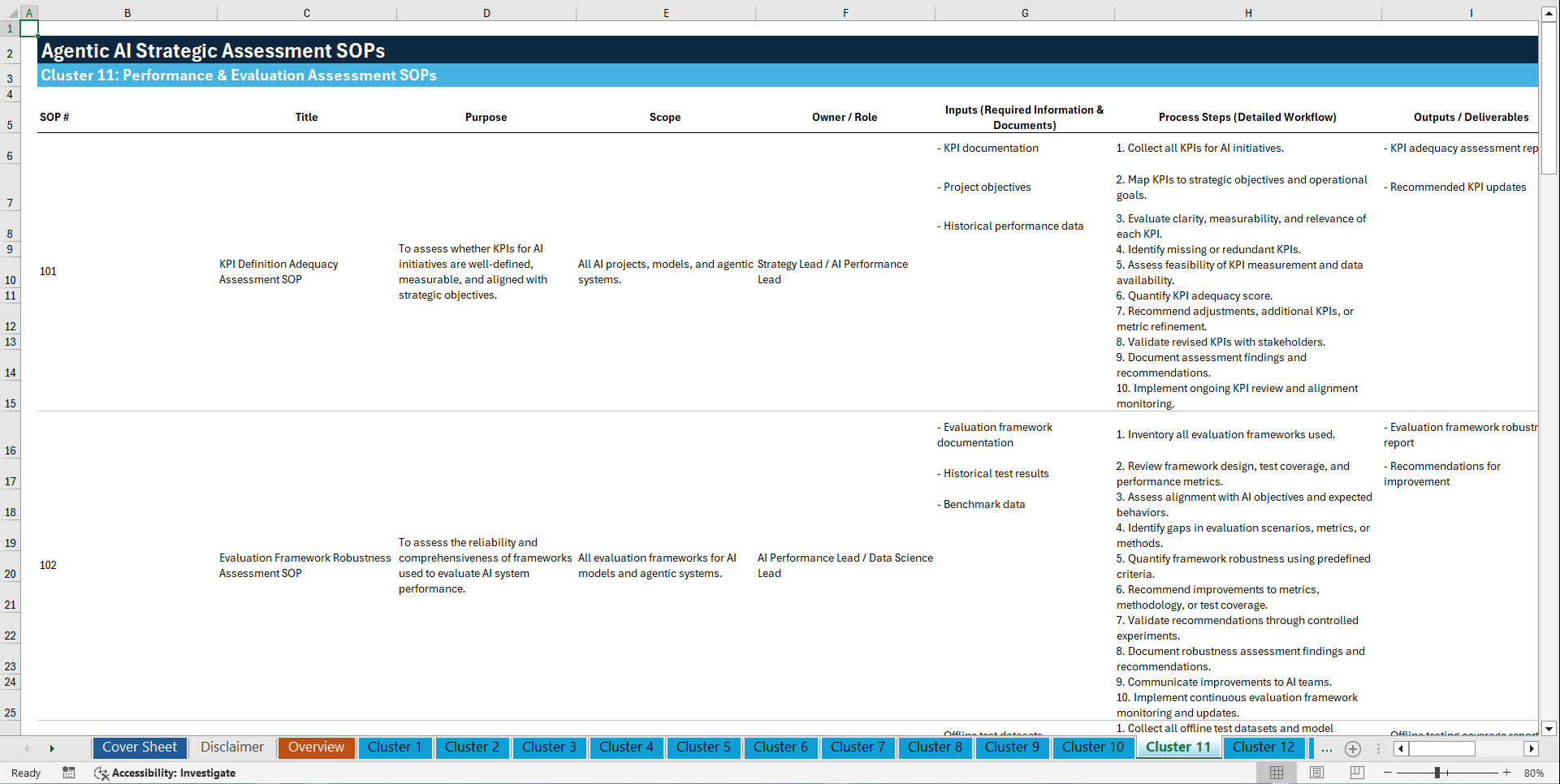Select column G header

1025,12
